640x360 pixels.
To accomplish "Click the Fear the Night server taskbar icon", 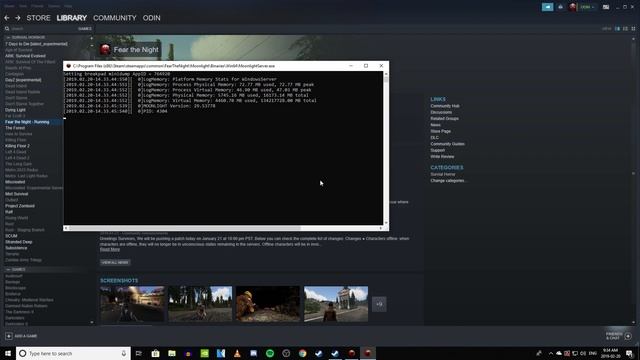I will [x=368, y=353].
